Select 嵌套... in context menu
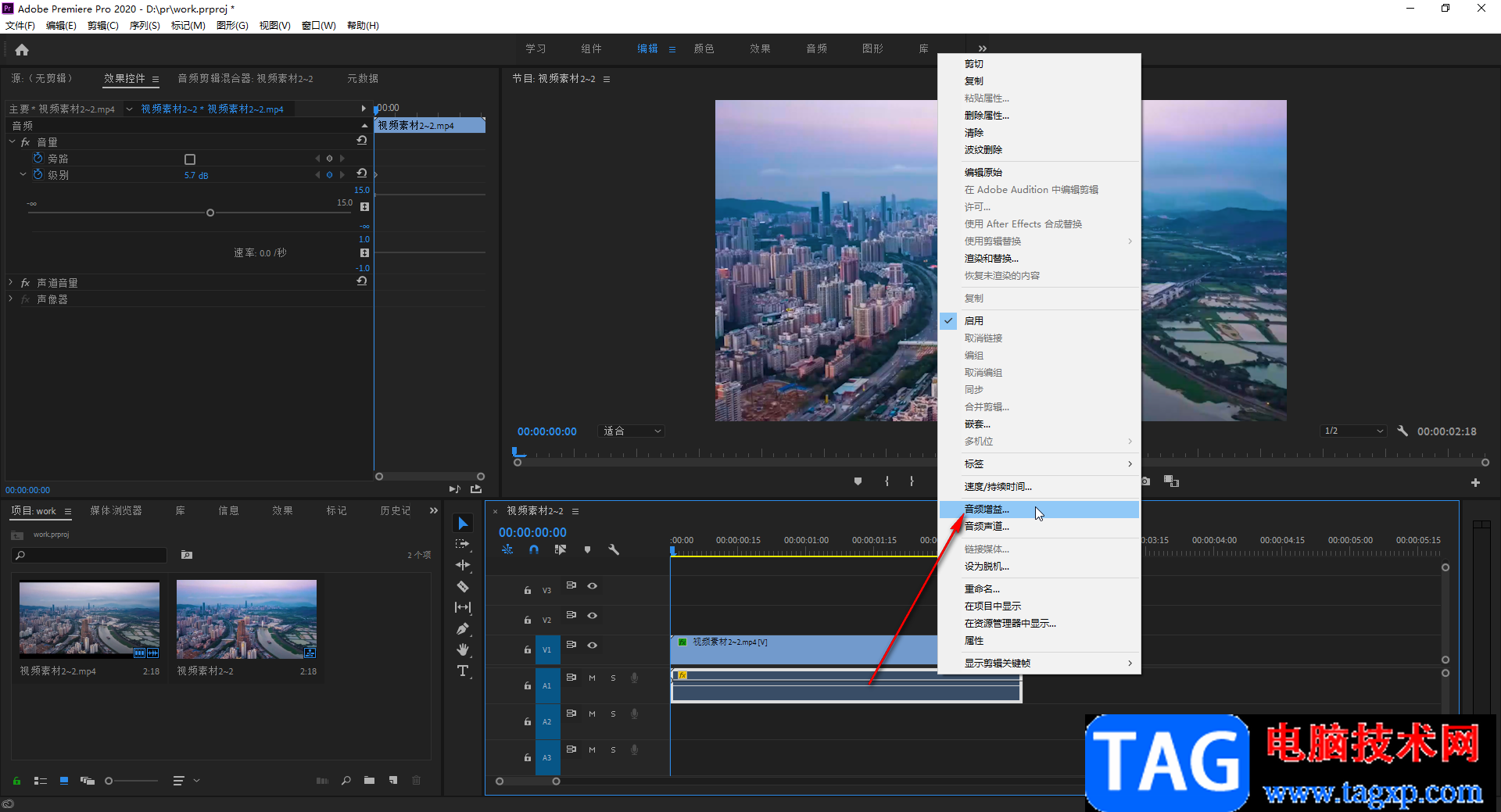 point(1039,424)
